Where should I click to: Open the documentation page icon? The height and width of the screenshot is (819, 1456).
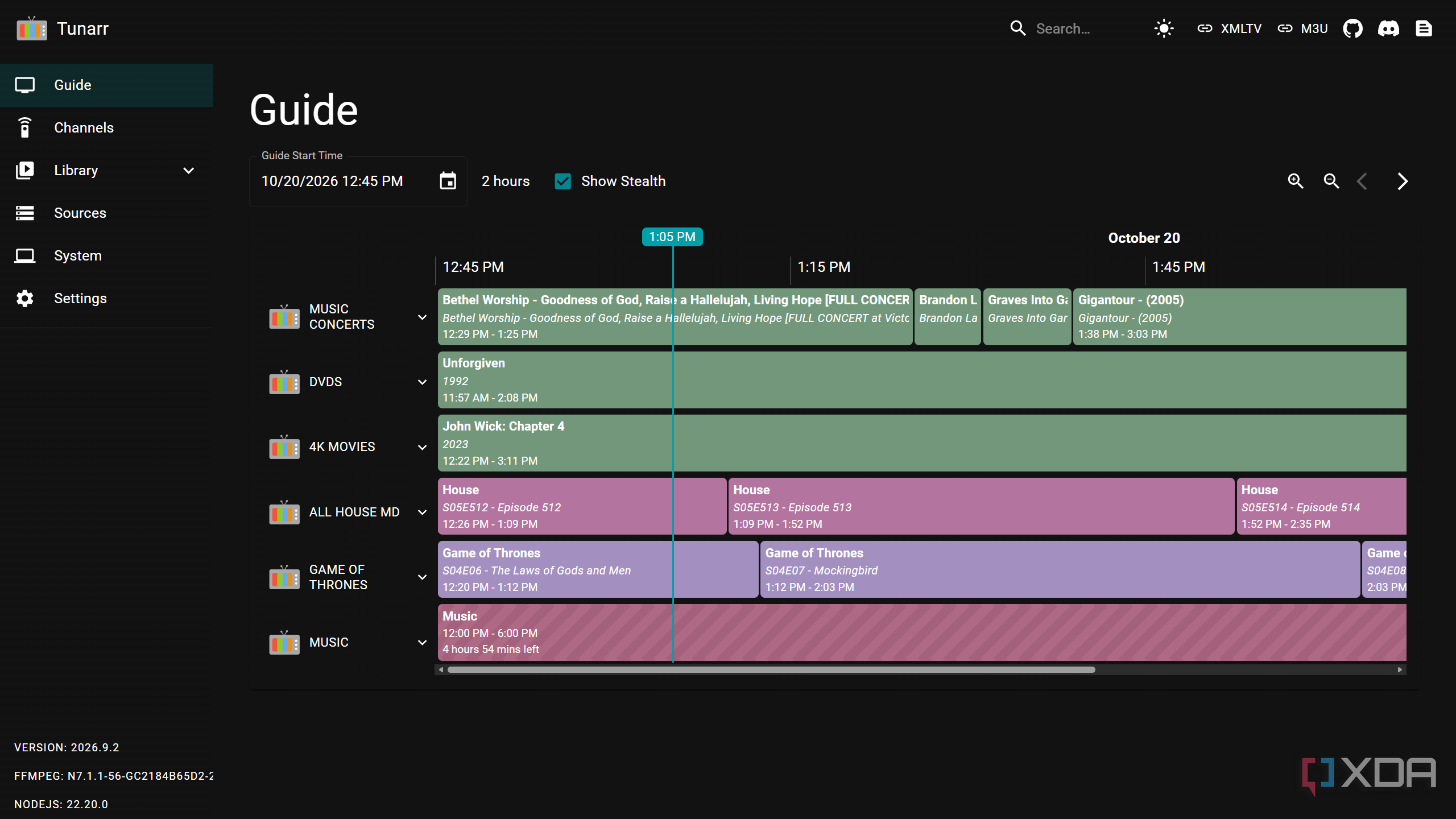[x=1424, y=28]
